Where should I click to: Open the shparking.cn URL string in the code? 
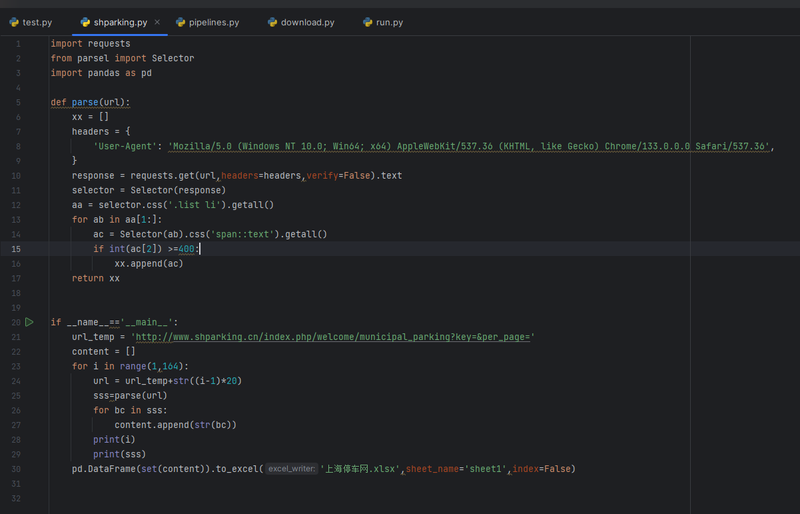333,337
